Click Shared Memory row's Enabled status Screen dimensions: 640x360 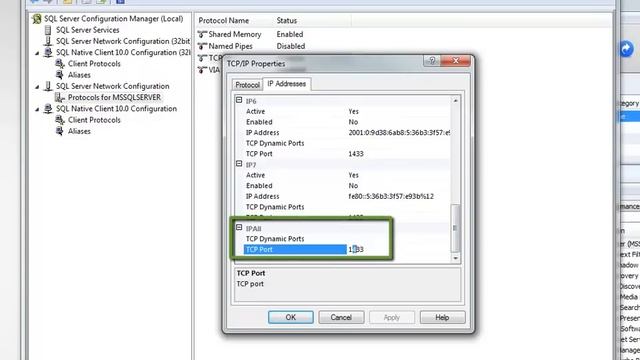290,34
